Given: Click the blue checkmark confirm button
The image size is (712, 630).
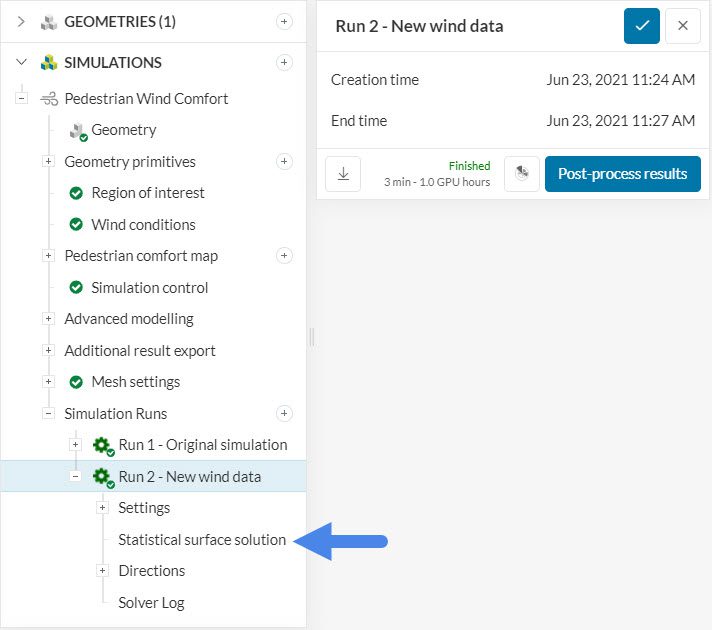Looking at the screenshot, I should pos(642,26).
